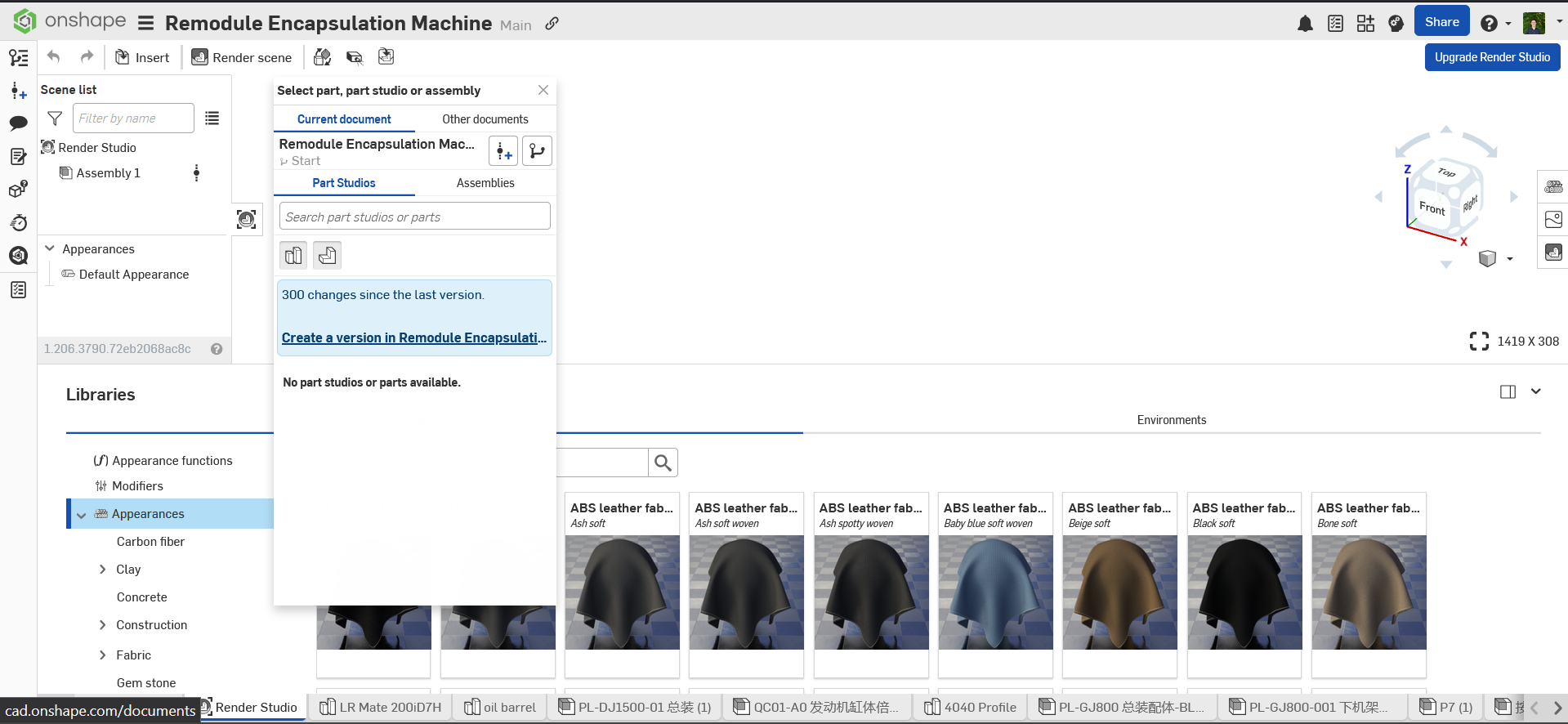Select Appearance functions in library tree

(172, 461)
